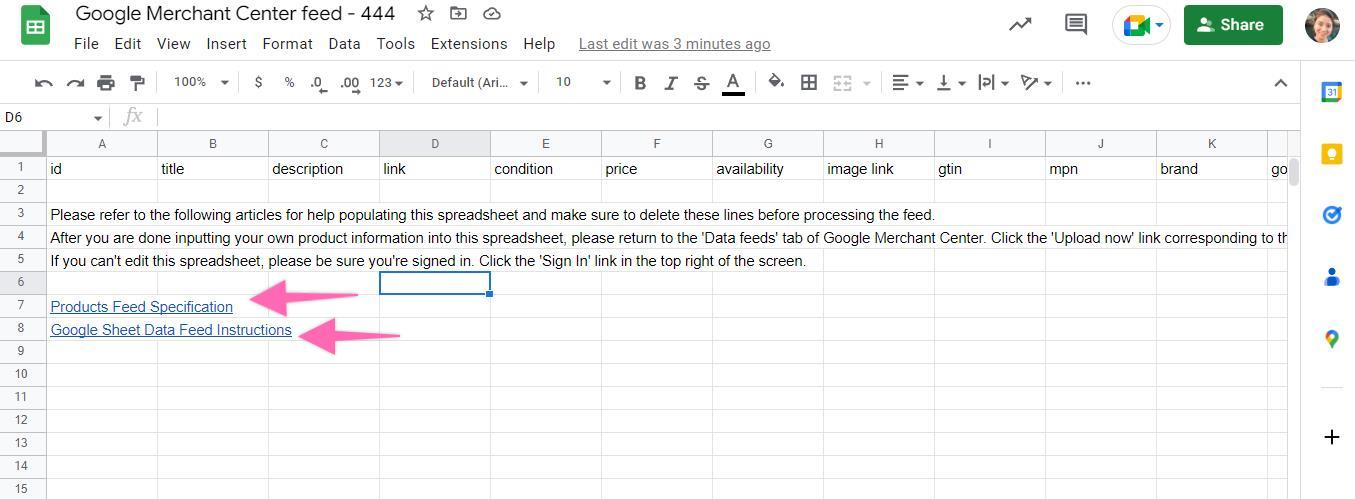The width and height of the screenshot is (1355, 499).
Task: Open Google Keep in side panel
Action: tap(1331, 154)
